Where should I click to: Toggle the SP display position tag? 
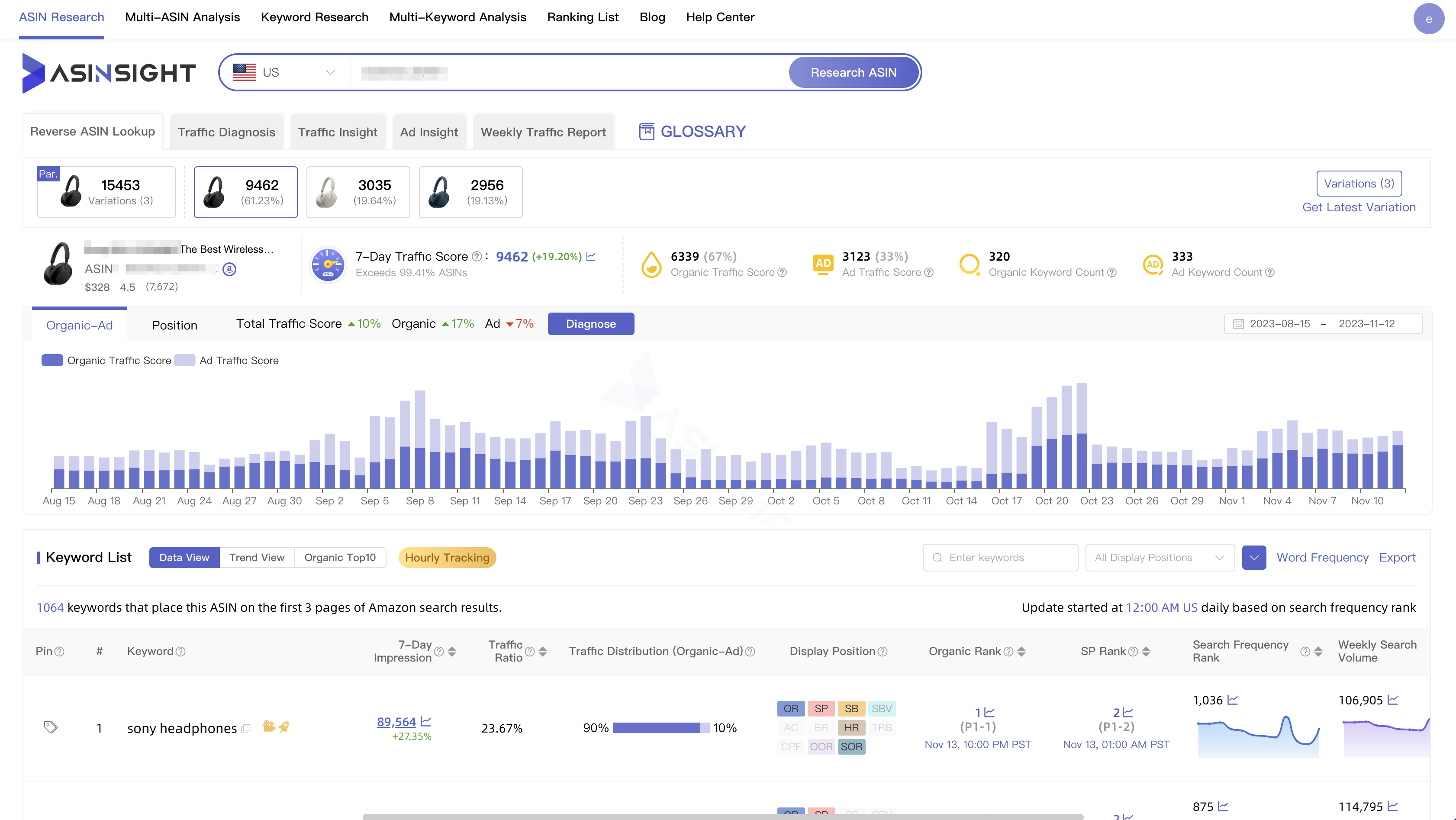(x=821, y=709)
